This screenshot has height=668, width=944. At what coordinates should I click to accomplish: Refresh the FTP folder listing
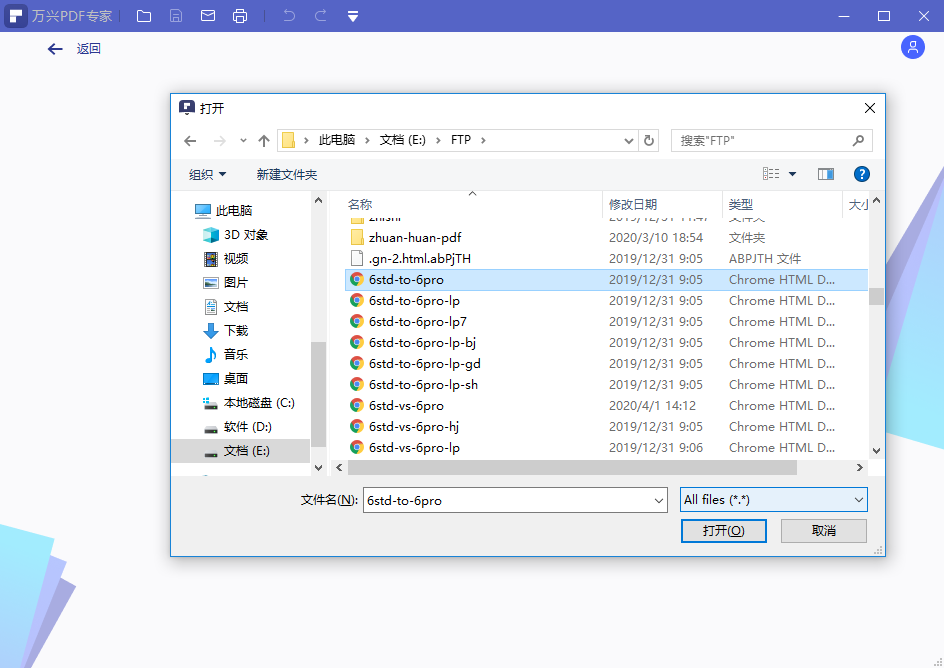[649, 141]
